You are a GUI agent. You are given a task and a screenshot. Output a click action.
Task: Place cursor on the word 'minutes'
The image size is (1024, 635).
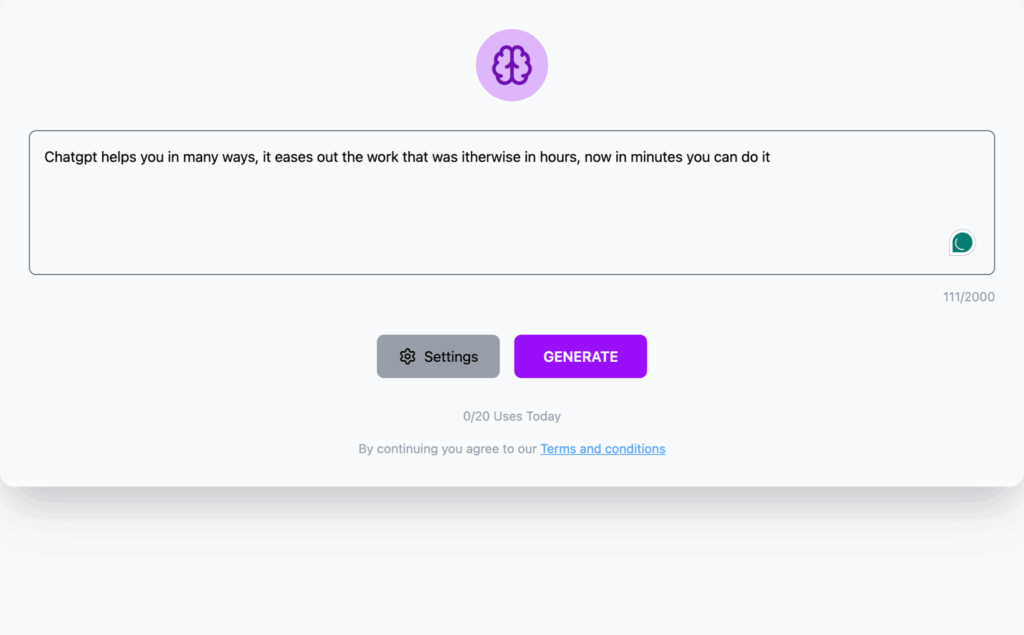tap(656, 157)
